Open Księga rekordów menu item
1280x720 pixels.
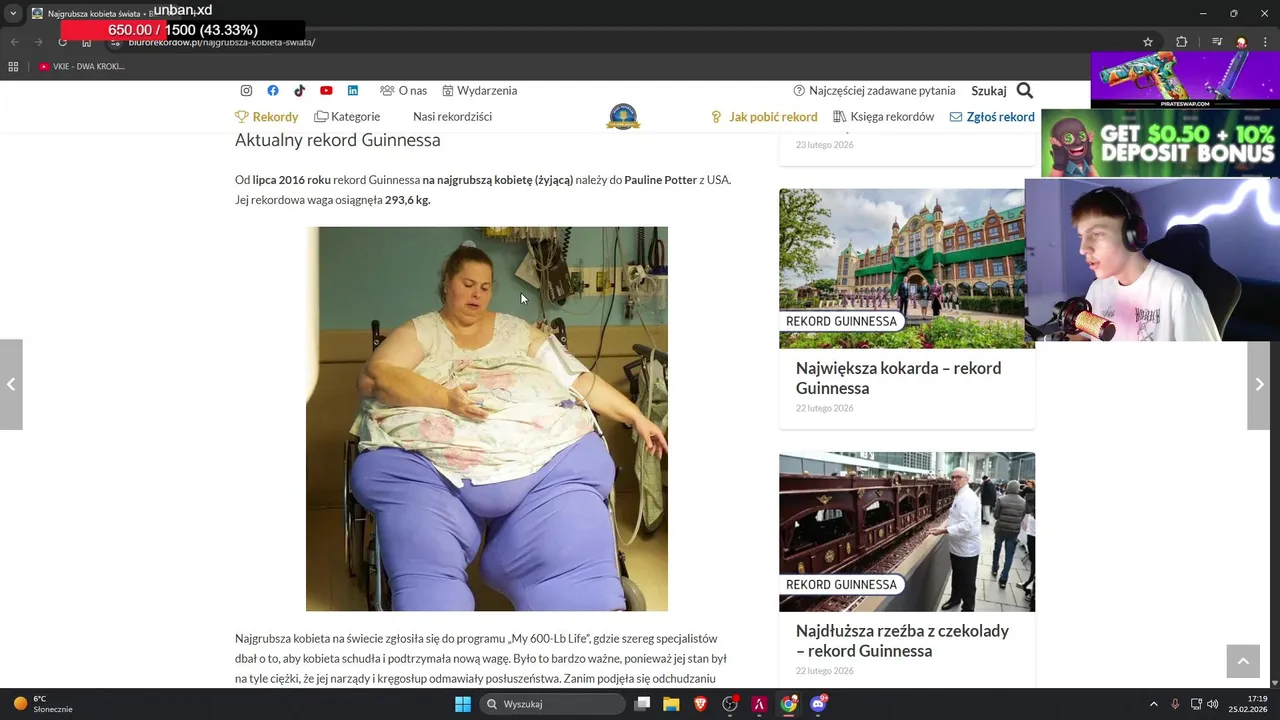tap(883, 117)
